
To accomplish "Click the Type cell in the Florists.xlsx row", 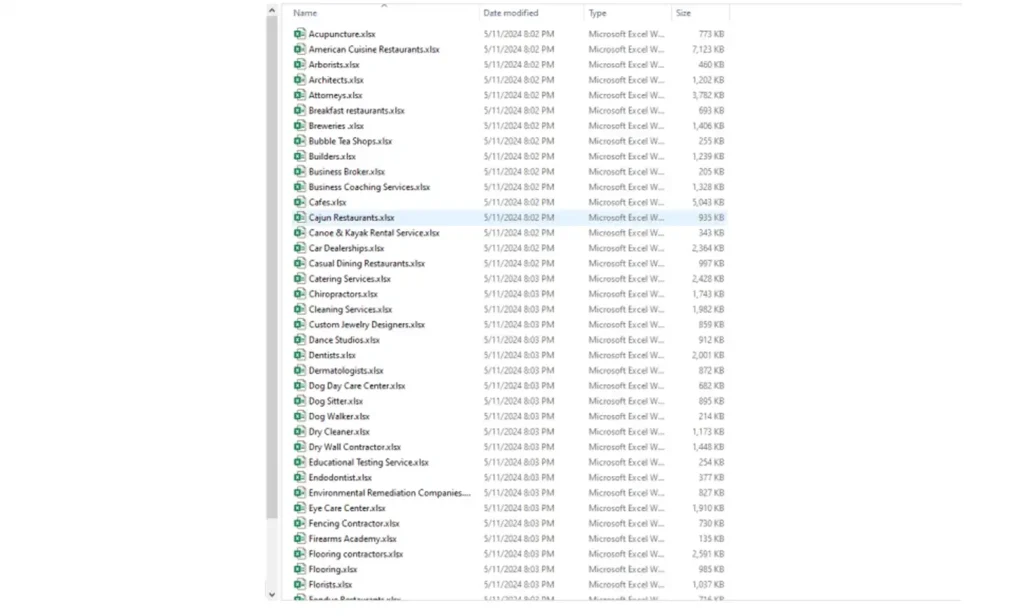I will 626,584.
